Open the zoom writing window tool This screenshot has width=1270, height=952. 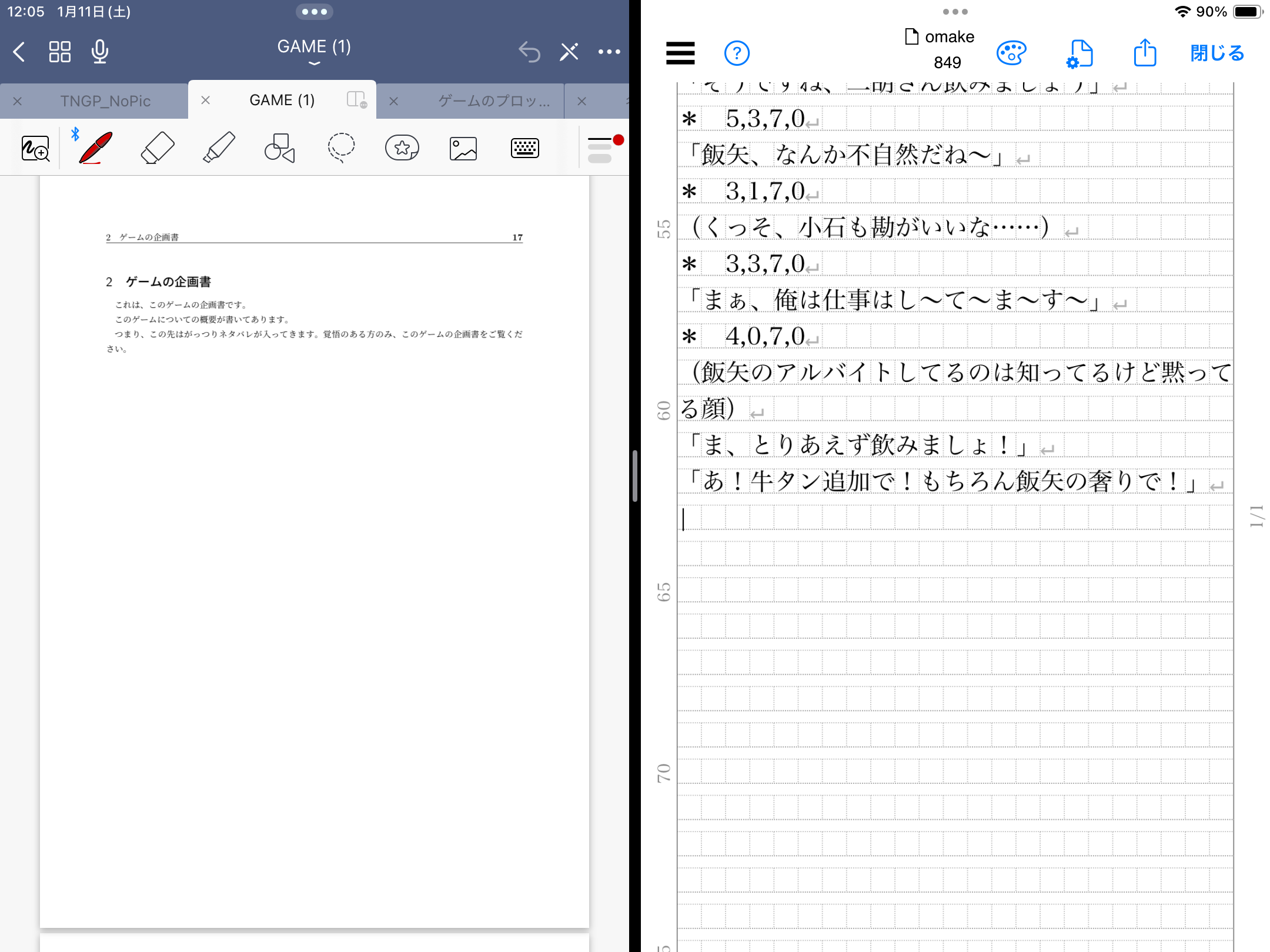coord(35,148)
